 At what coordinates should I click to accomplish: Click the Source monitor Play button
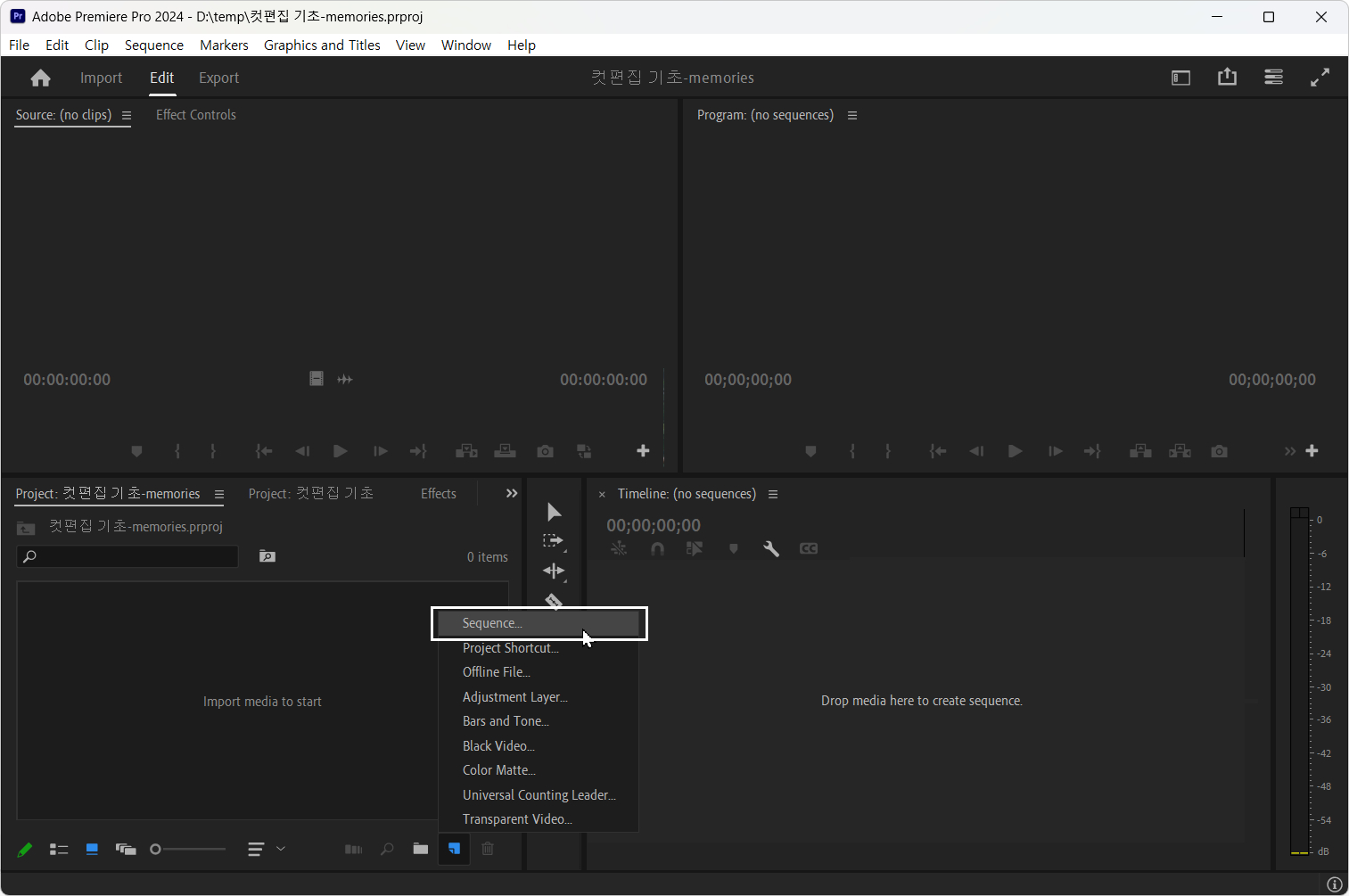(340, 451)
